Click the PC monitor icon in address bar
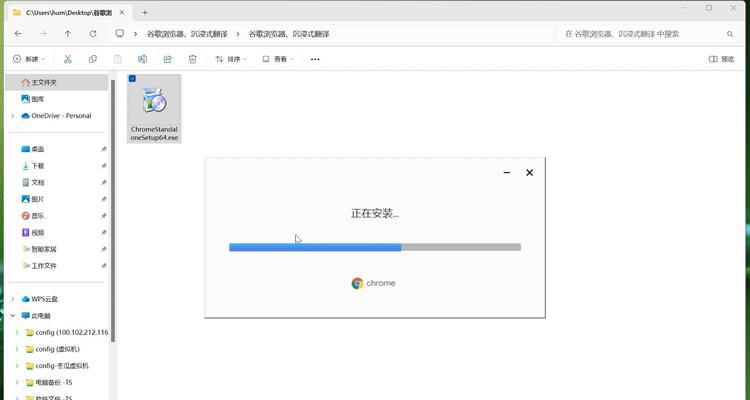This screenshot has height=400, width=750. pos(120,33)
